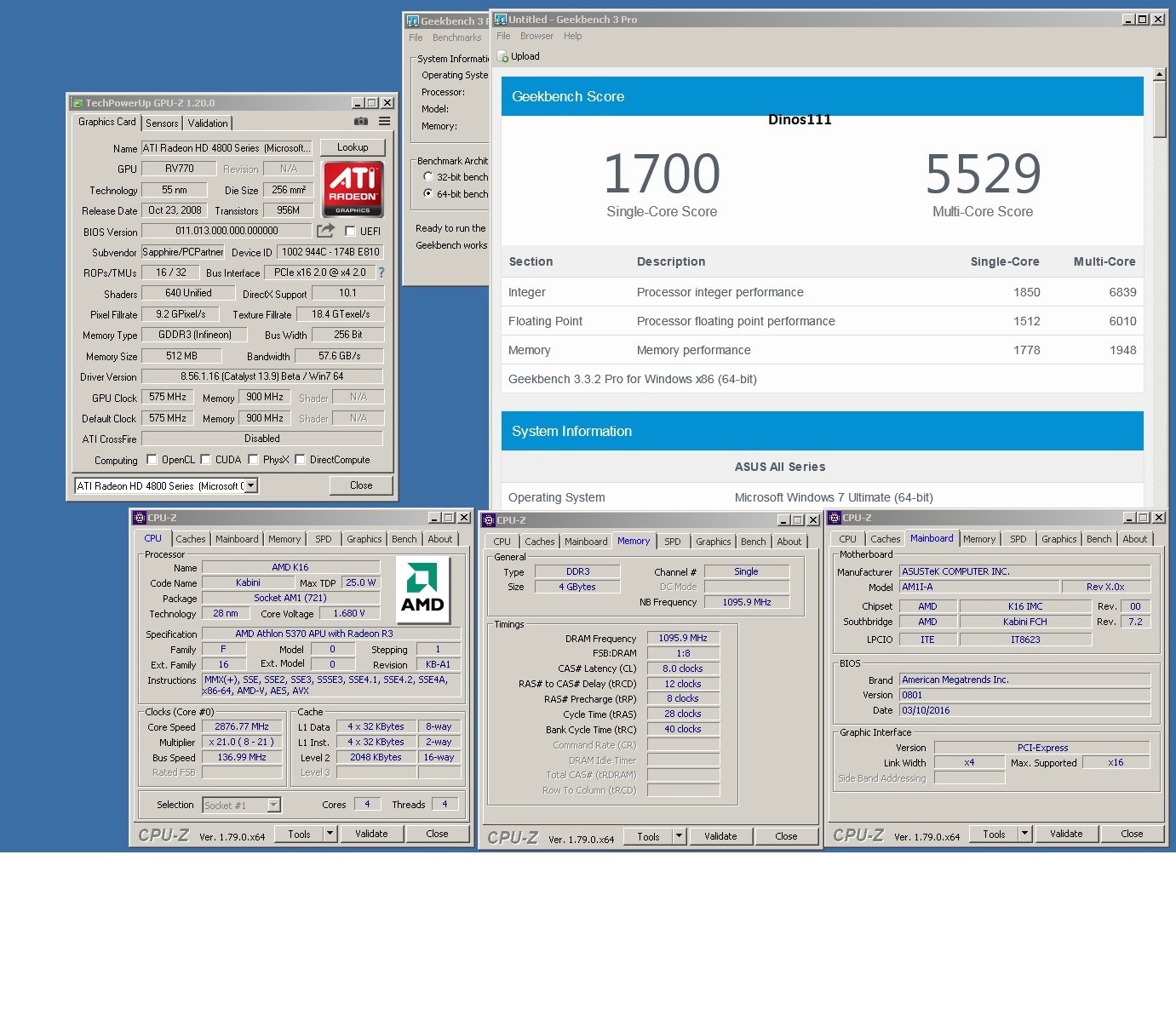Screen dimensions: 1176x1021
Task: Open the Mainboard tab in the CPU-Z CPU window
Action: [x=237, y=539]
